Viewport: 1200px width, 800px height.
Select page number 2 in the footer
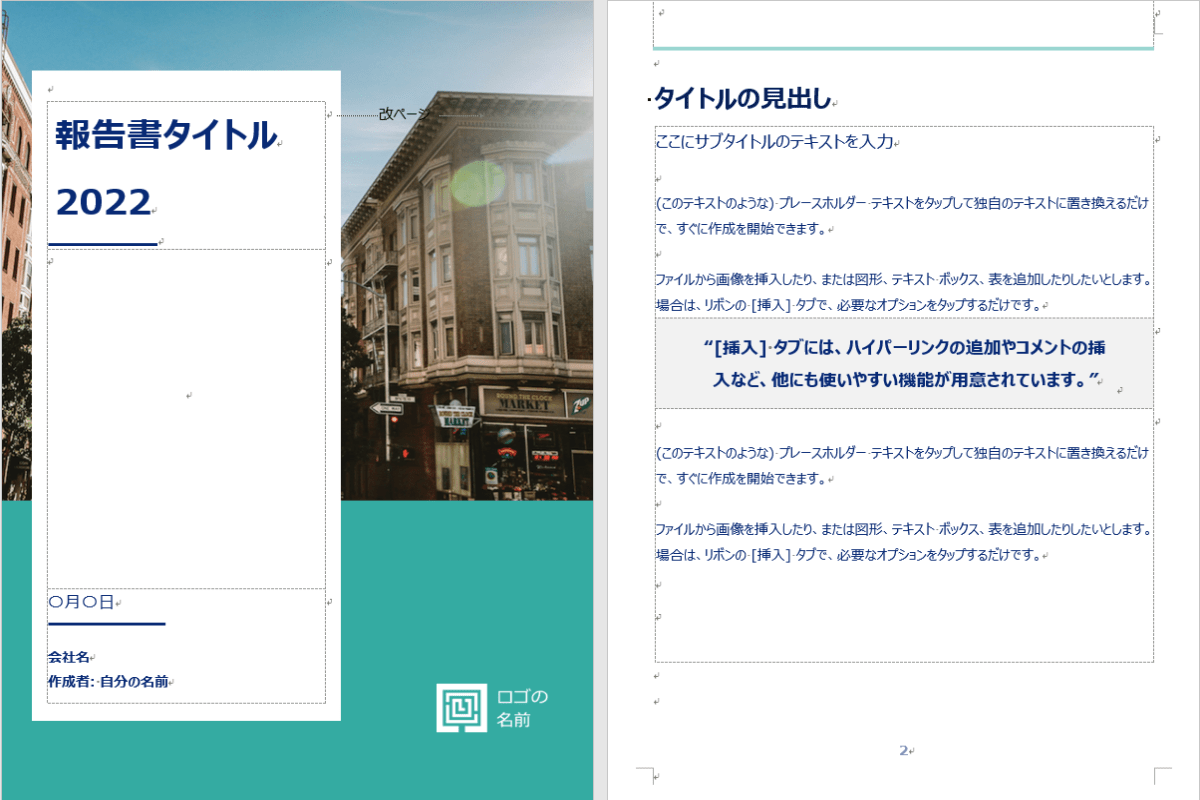pyautogui.click(x=903, y=750)
